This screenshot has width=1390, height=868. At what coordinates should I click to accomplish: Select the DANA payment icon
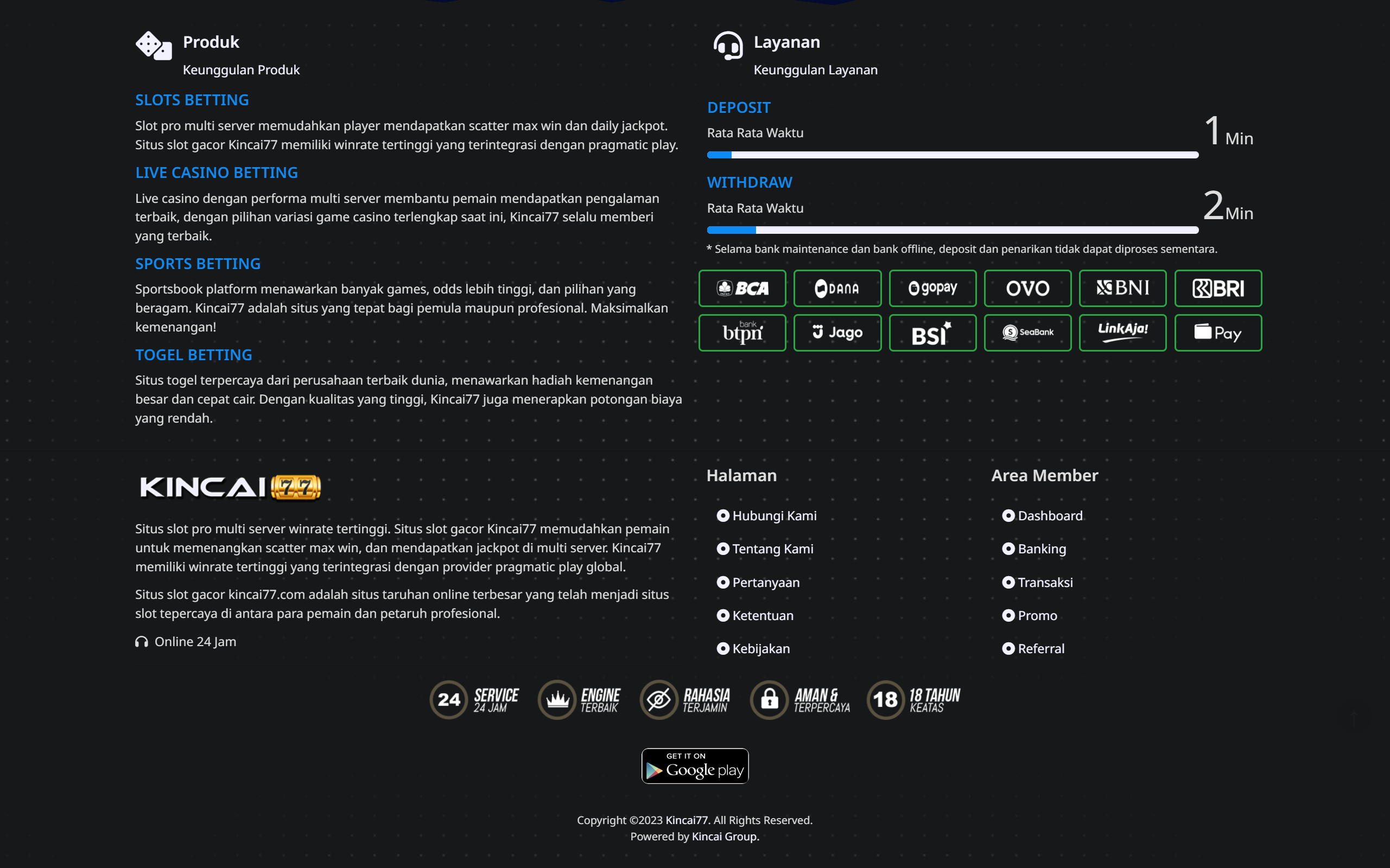[838, 288]
